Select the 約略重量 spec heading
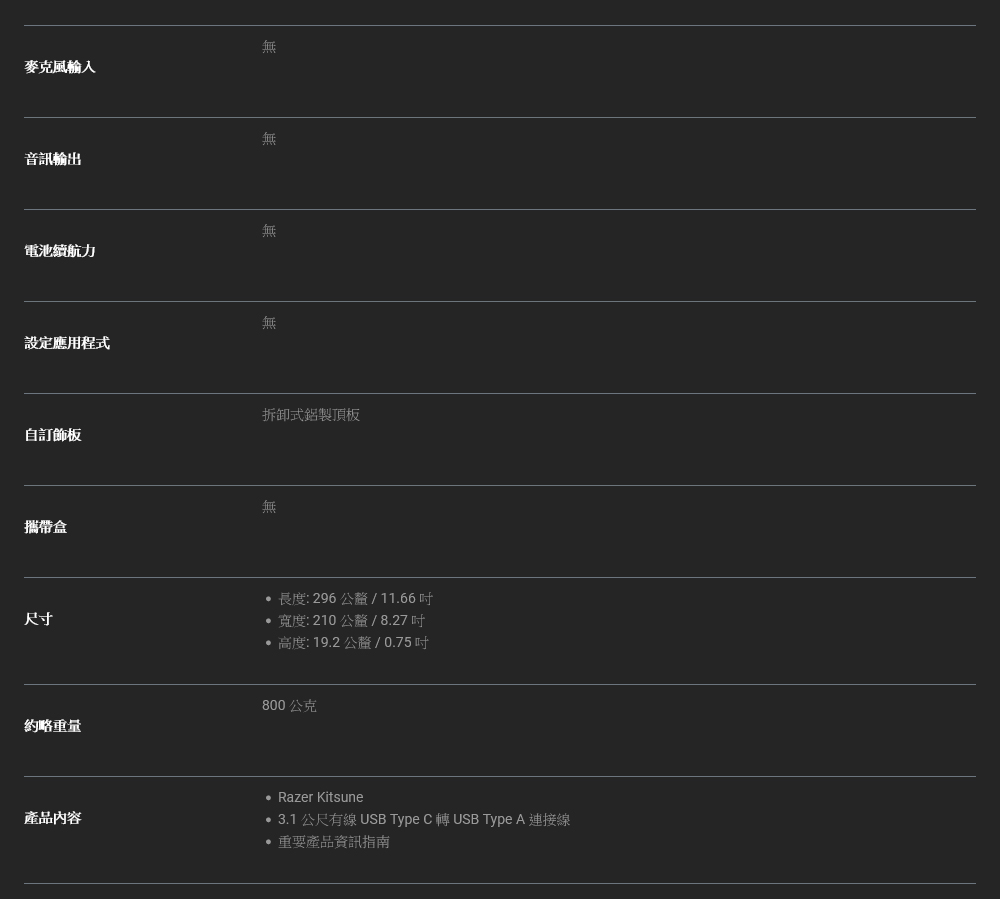The height and width of the screenshot is (899, 1000). [x=53, y=726]
